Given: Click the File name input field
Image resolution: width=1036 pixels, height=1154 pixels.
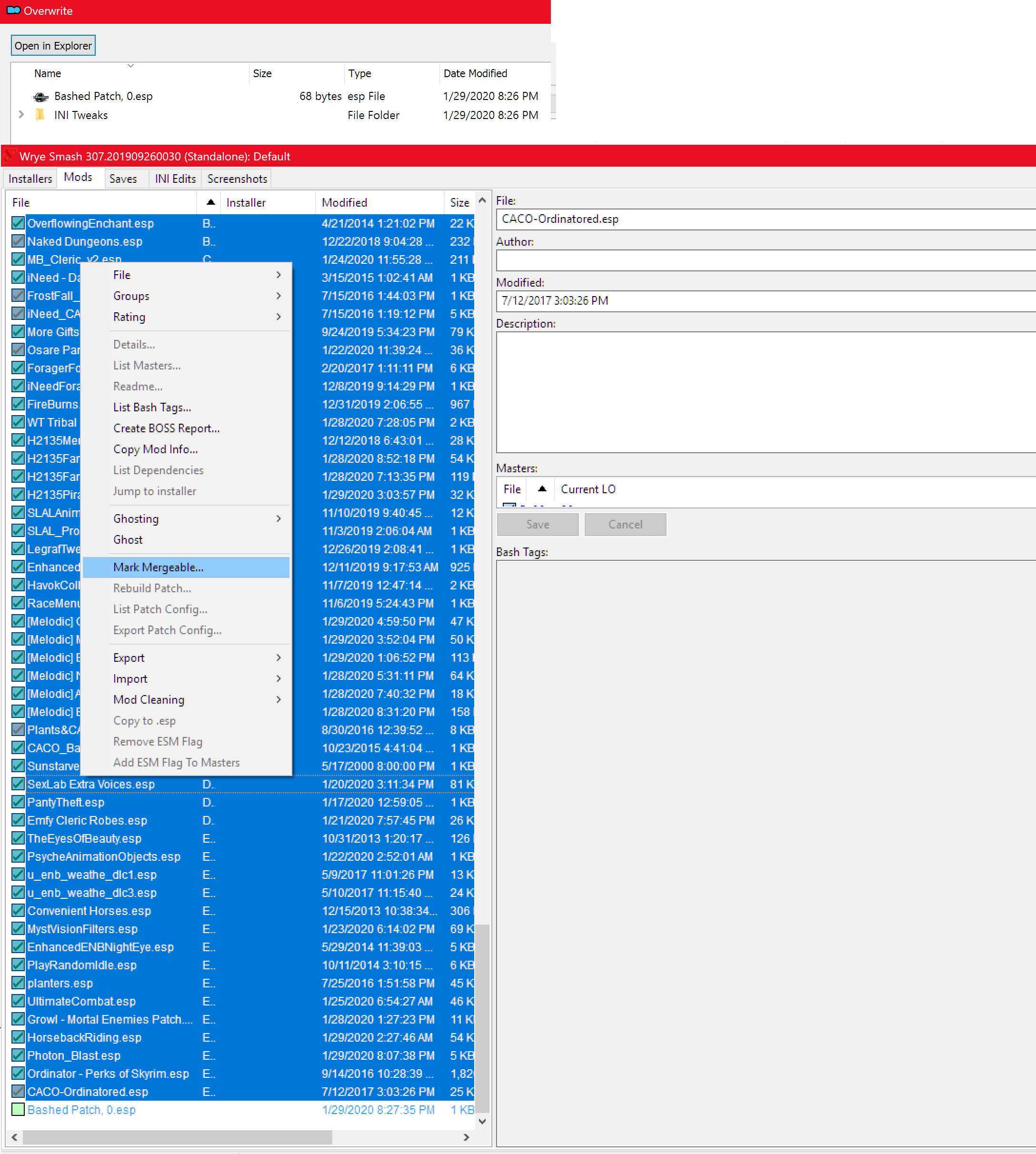Looking at the screenshot, I should [766, 219].
